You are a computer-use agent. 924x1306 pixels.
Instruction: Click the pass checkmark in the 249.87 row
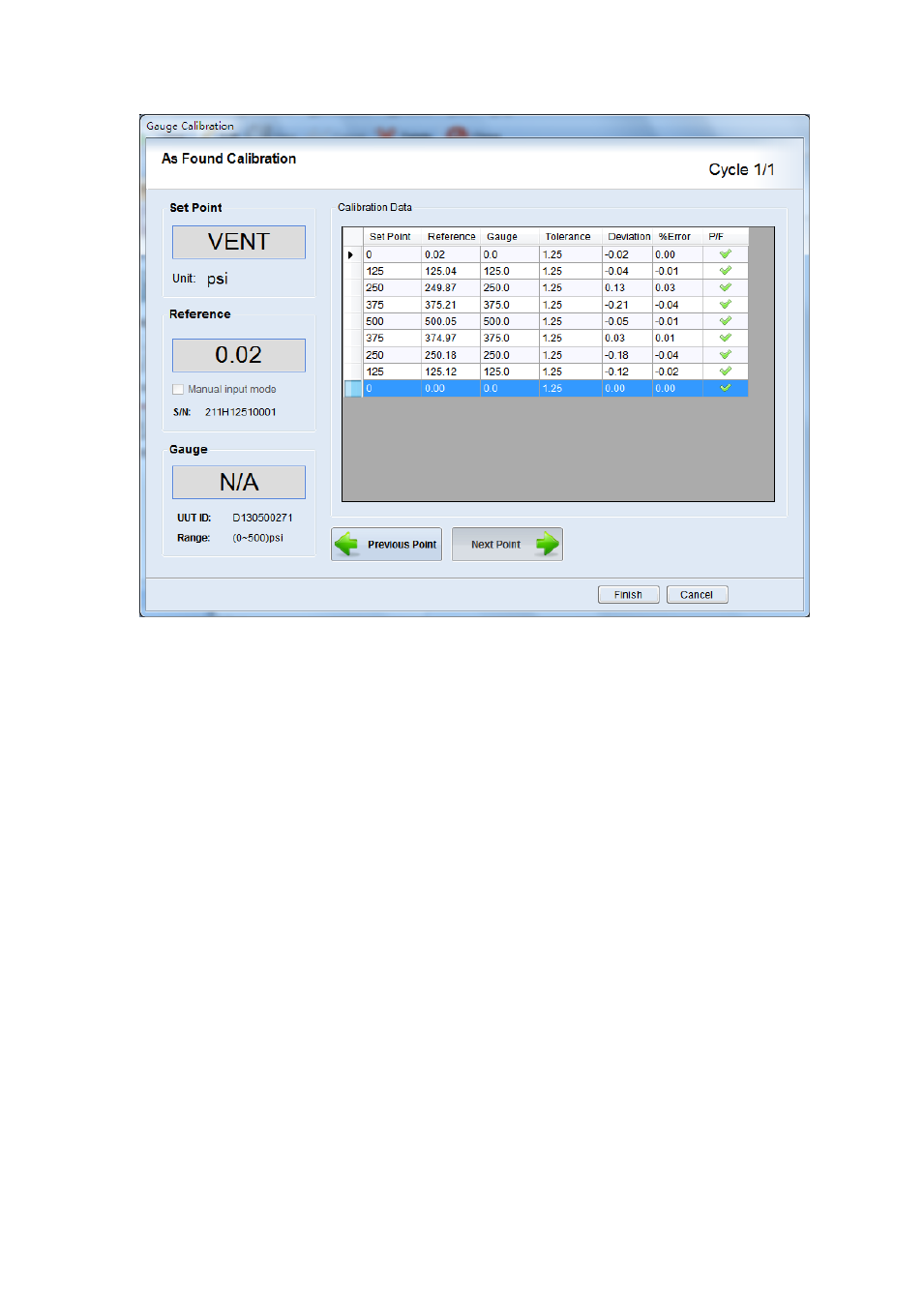point(725,287)
